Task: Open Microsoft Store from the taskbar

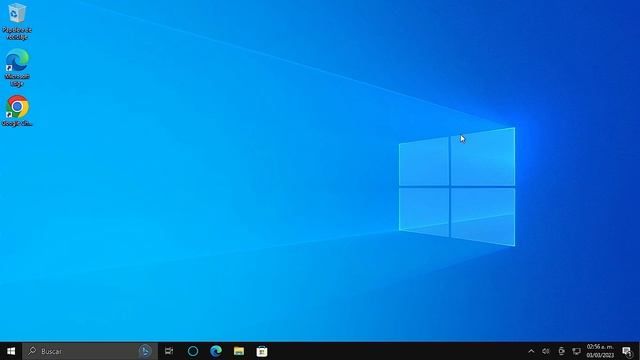Action: pyautogui.click(x=262, y=351)
